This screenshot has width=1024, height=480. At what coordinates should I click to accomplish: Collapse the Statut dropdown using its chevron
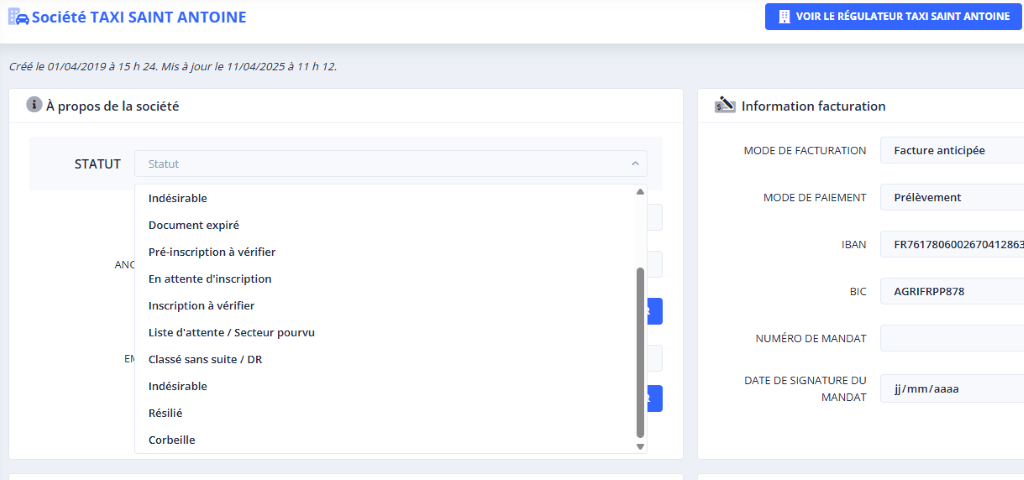click(635, 164)
